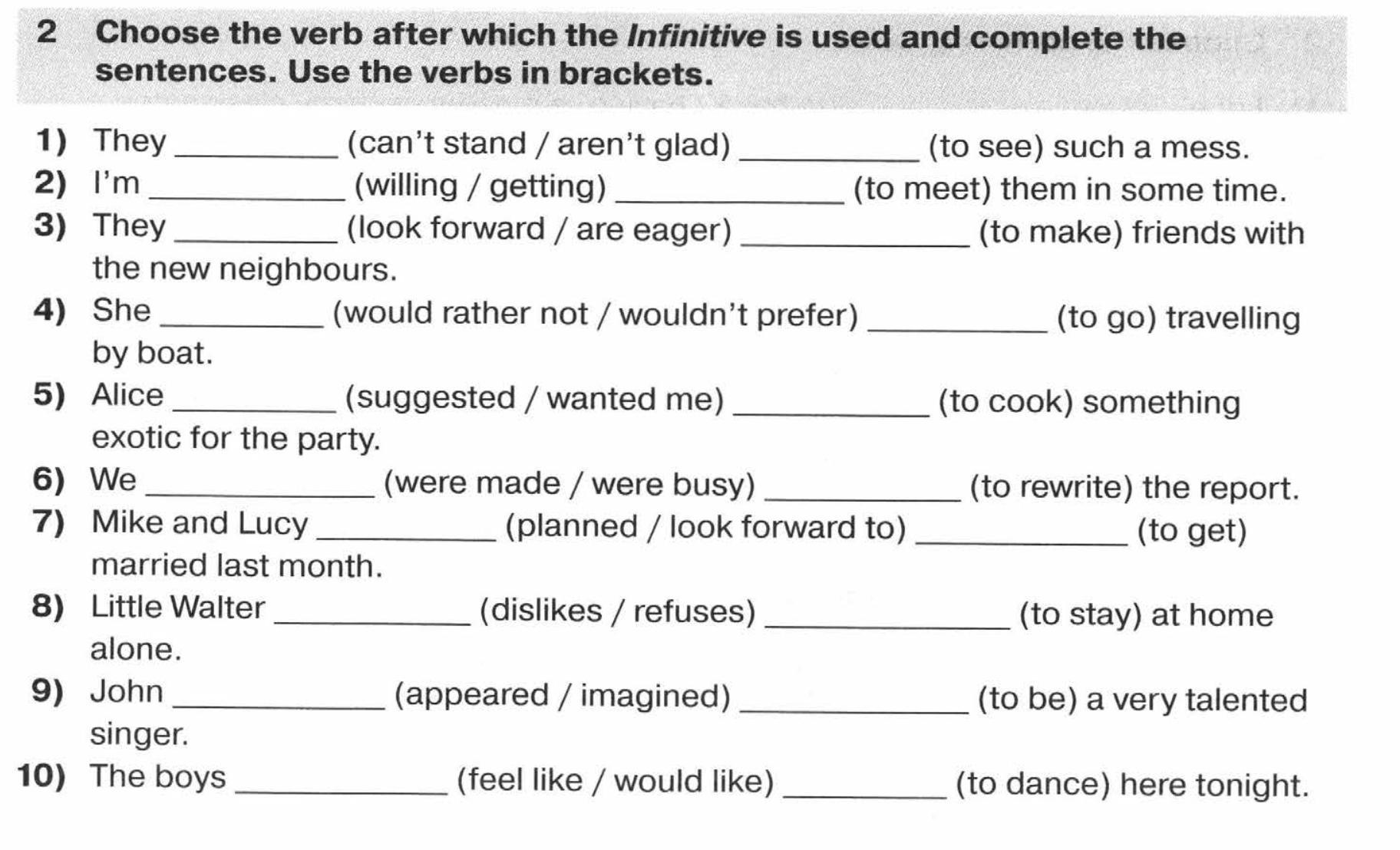
Task: Click the word "Infinitive" in the heading
Action: click(x=696, y=36)
